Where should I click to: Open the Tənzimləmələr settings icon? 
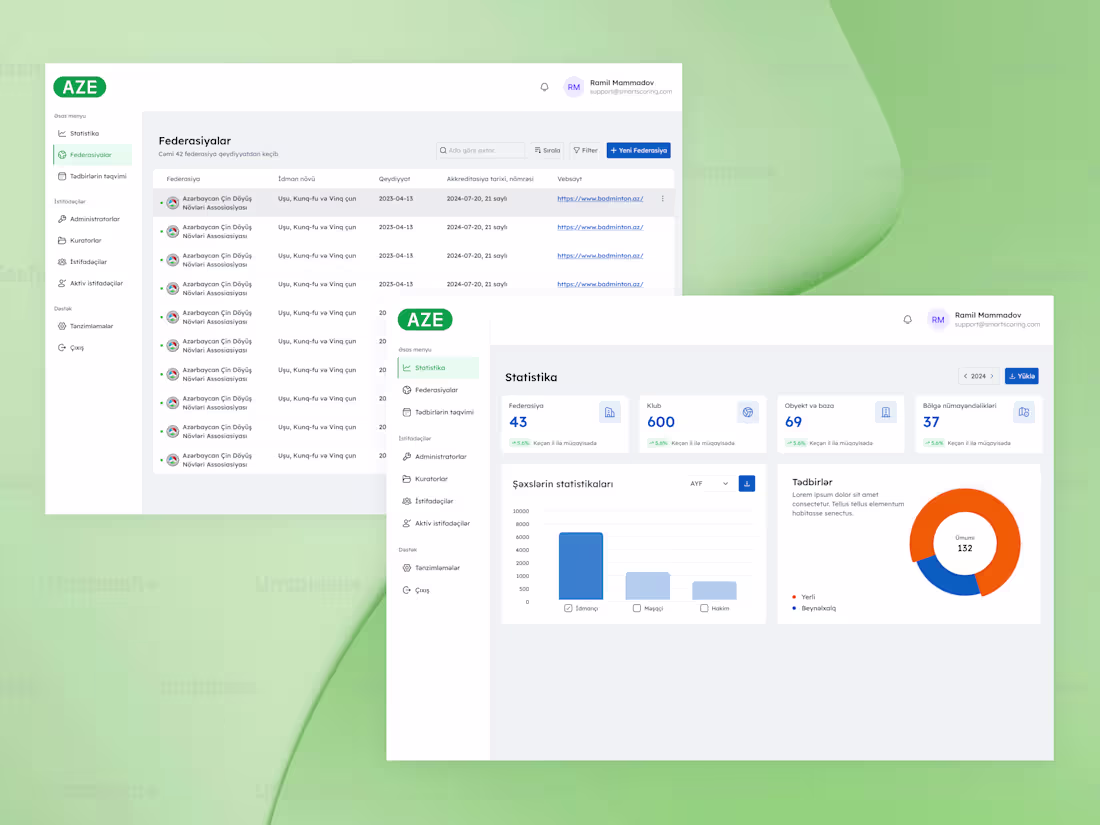point(406,567)
